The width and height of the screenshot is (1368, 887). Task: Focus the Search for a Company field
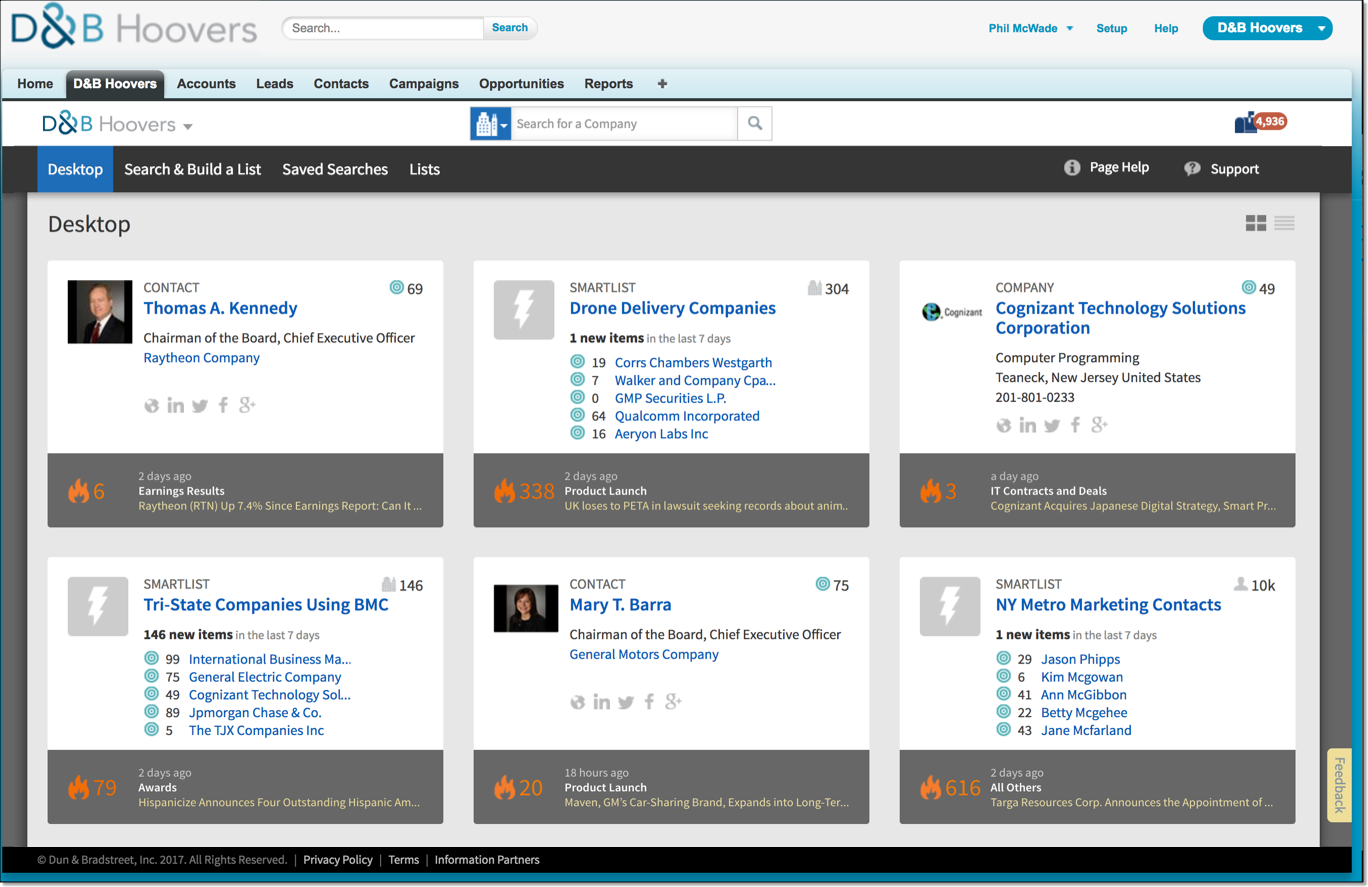click(624, 124)
